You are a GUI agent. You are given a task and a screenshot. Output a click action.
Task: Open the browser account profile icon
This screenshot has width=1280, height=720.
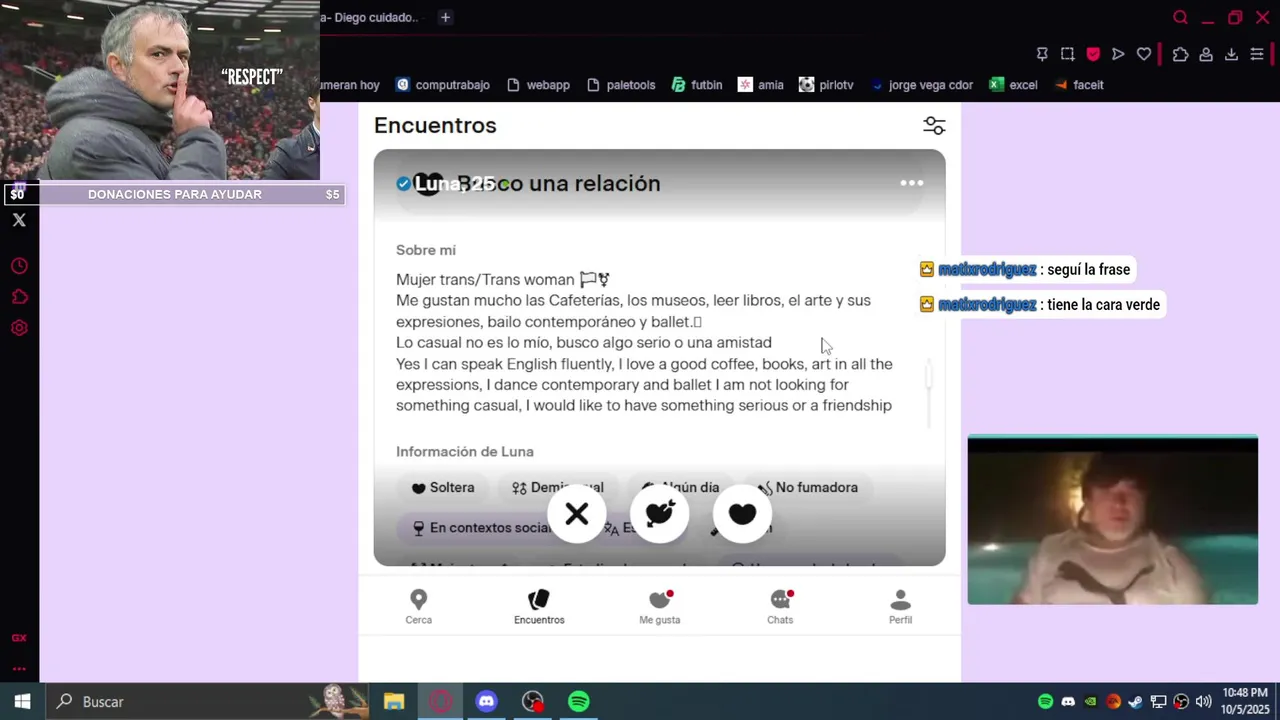(1206, 54)
